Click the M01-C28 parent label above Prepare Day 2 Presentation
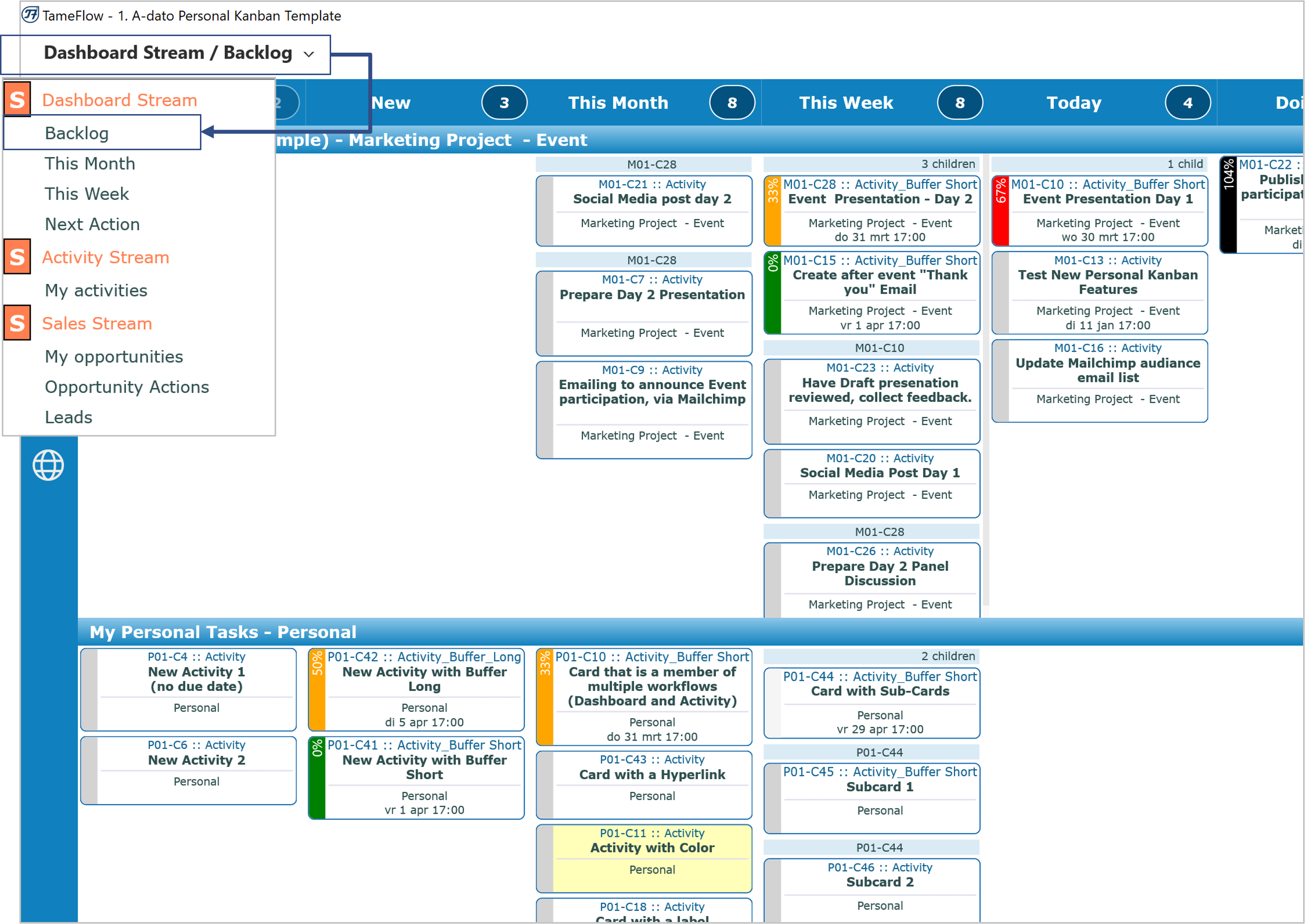The image size is (1305, 924). tap(644, 260)
